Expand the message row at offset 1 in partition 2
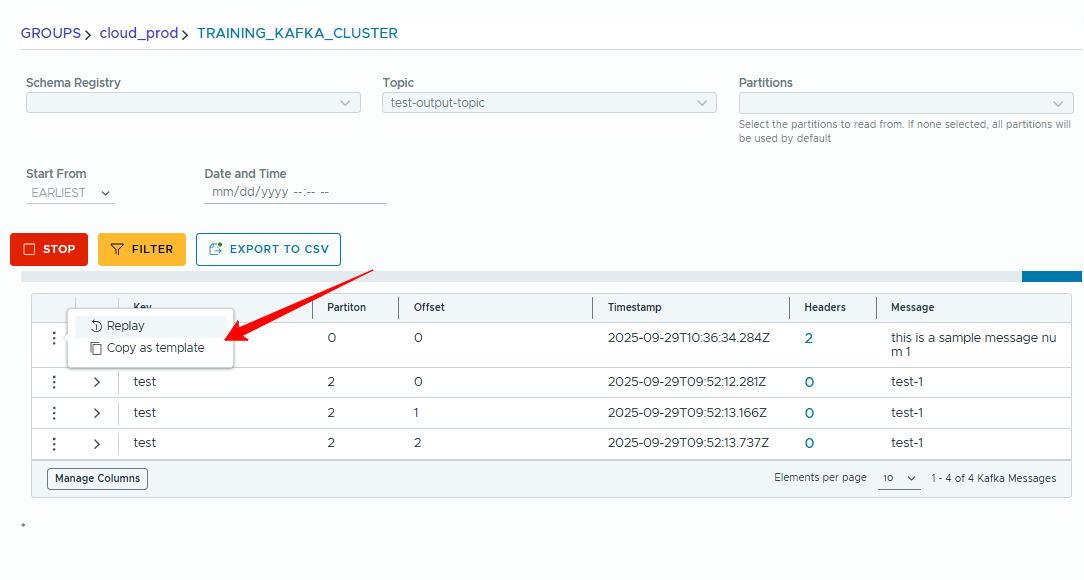The width and height of the screenshot is (1084, 580). coord(97,413)
